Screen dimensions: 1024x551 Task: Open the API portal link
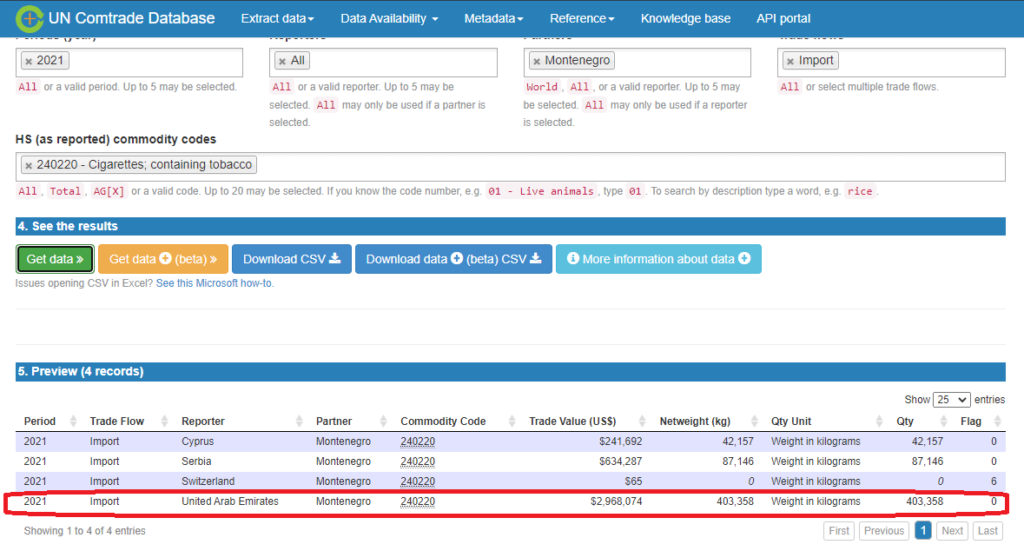coord(783,18)
